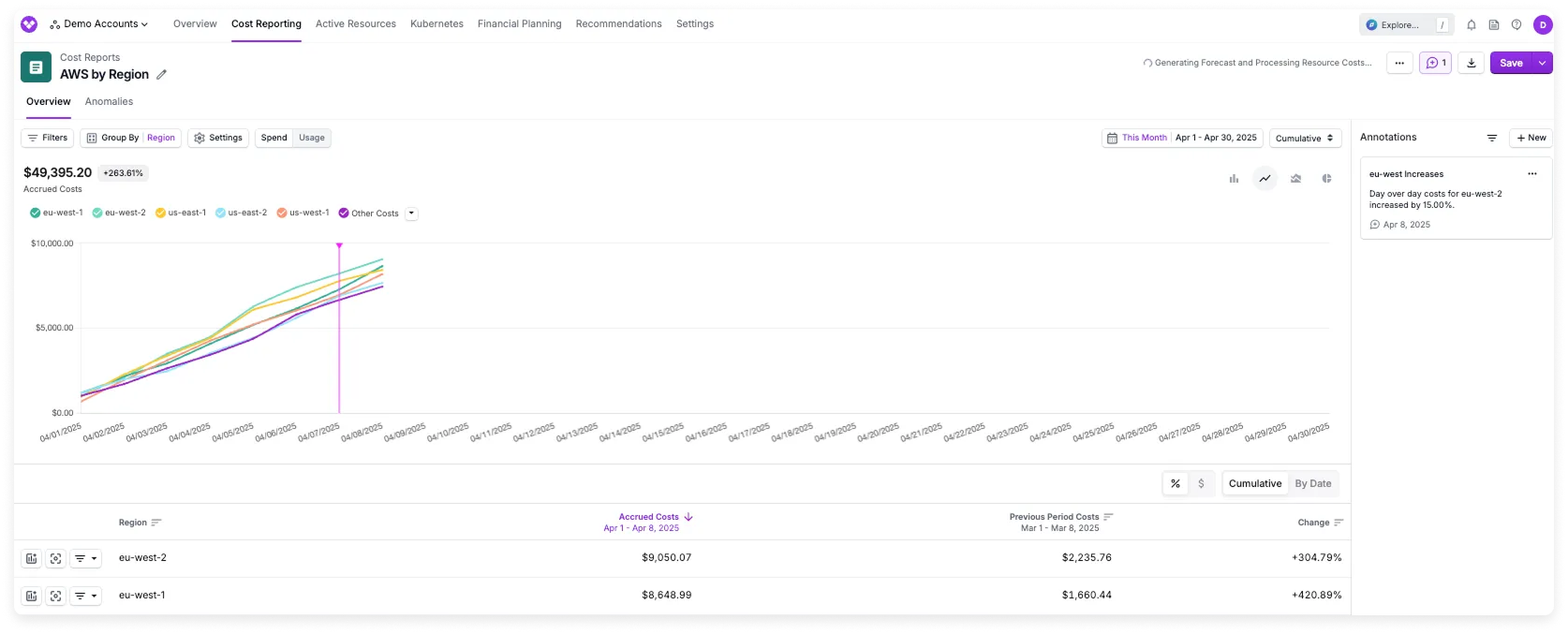The image size is (1568, 634).
Task: Show change as percent
Action: coord(1176,483)
